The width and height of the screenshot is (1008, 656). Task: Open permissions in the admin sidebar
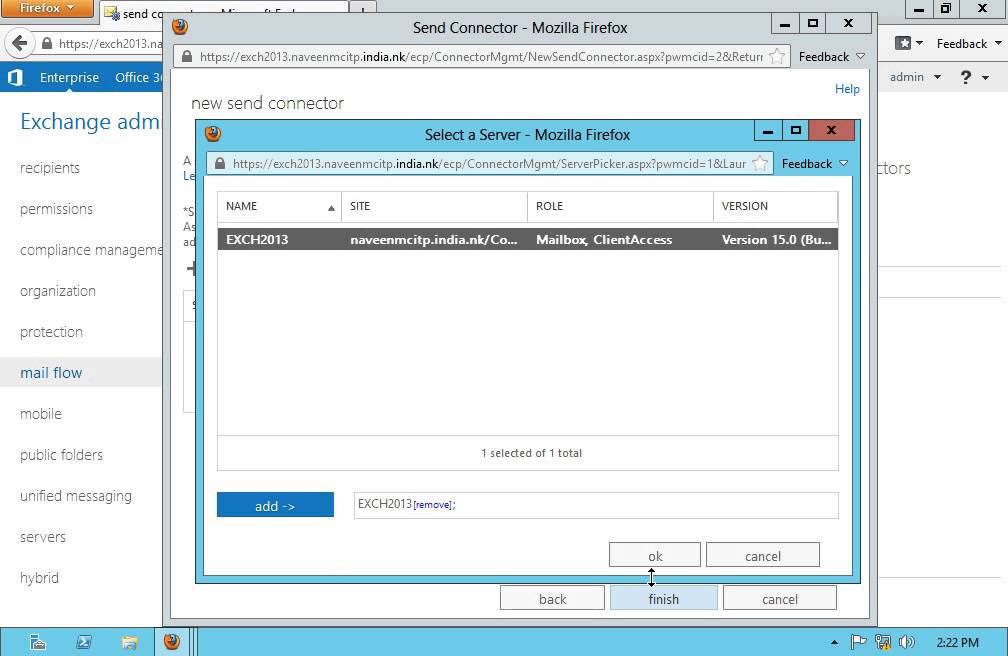(57, 209)
